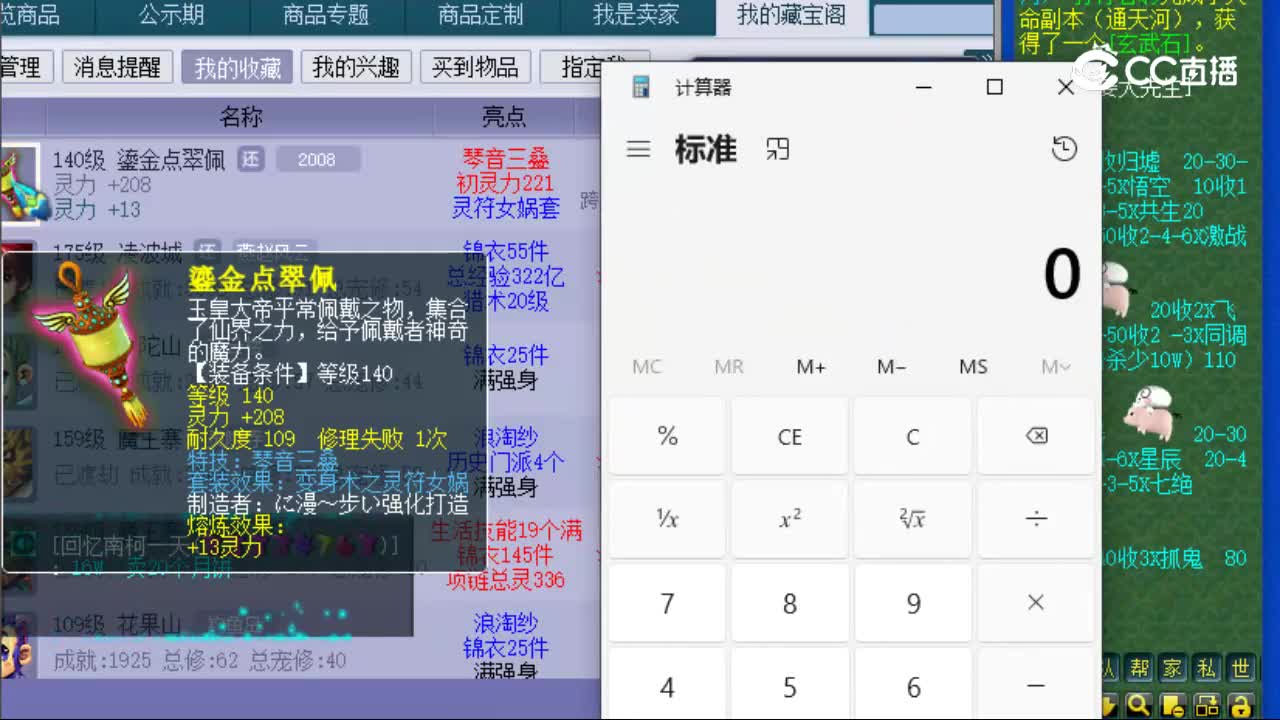1280x720 pixels.
Task: Click the x squared key
Action: [790, 519]
